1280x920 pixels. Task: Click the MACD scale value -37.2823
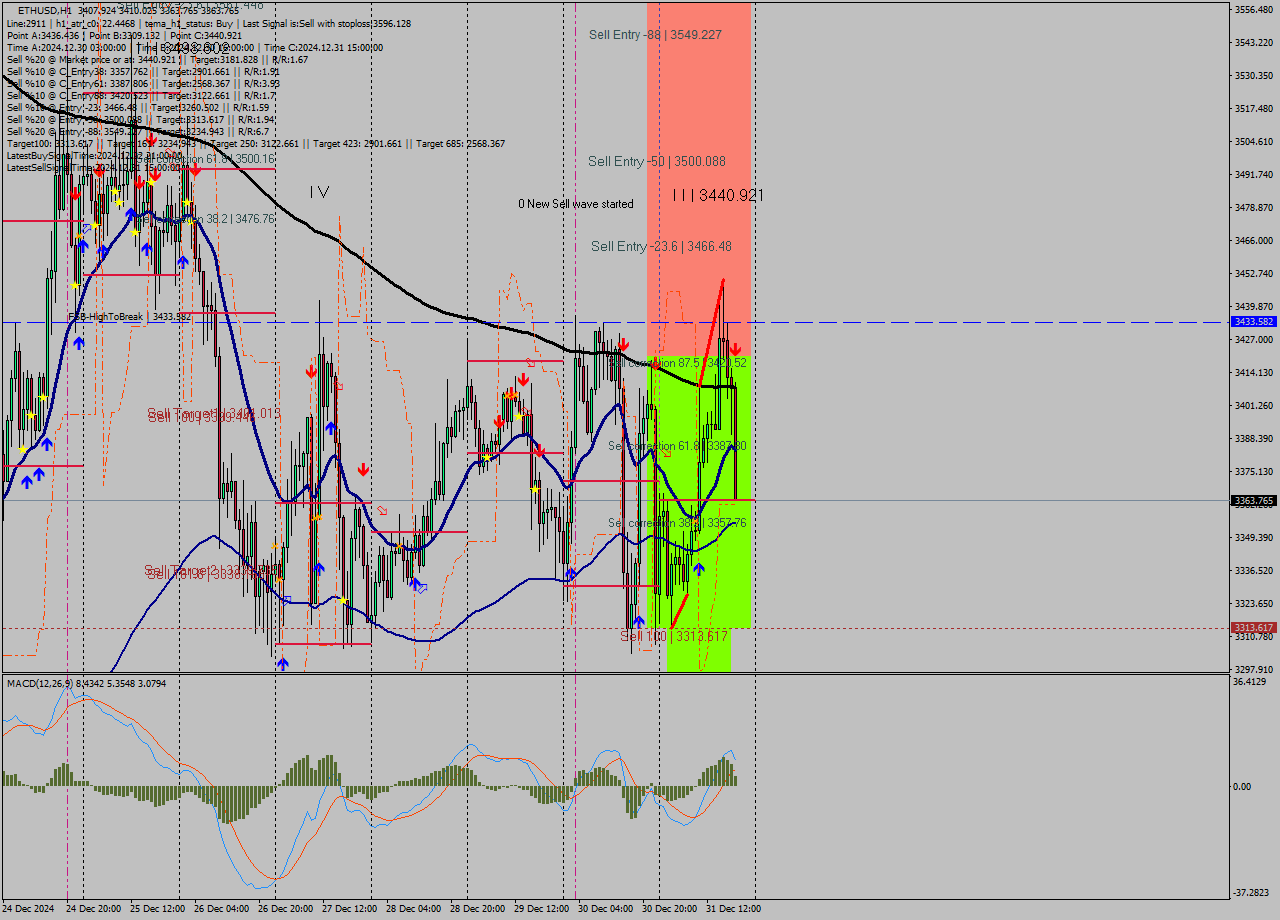point(1251,893)
